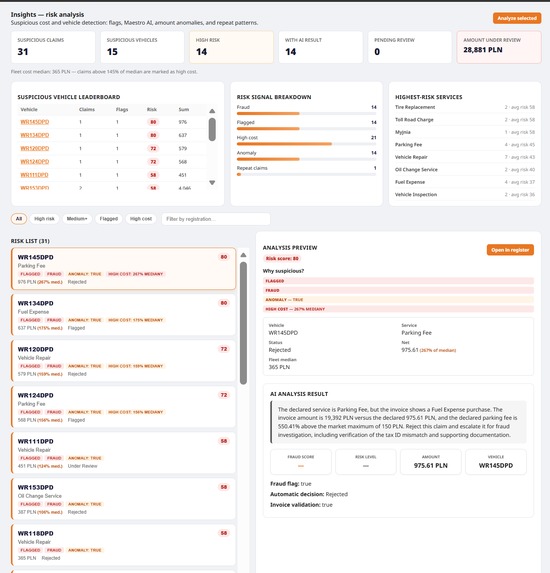Open WR111DPD link in leaderboard
The width and height of the screenshot is (550, 573).
coord(34,175)
